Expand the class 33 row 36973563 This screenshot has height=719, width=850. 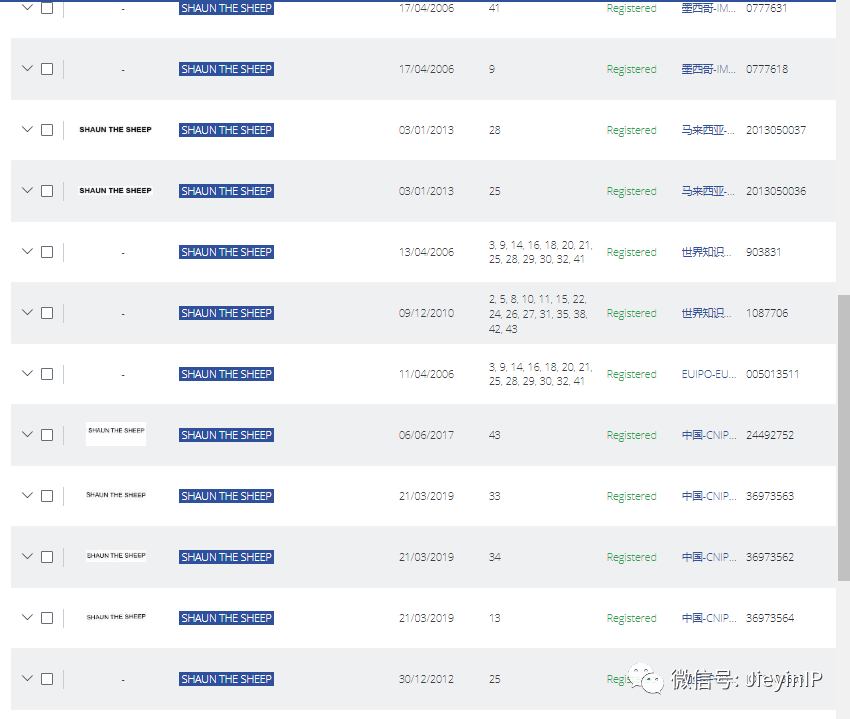point(27,495)
